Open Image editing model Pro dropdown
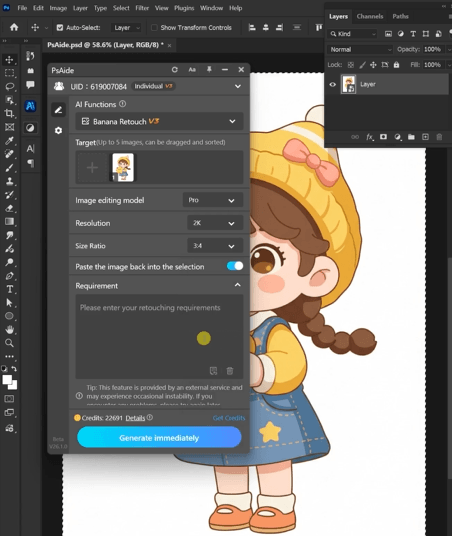This screenshot has width=452, height=536. point(213,200)
